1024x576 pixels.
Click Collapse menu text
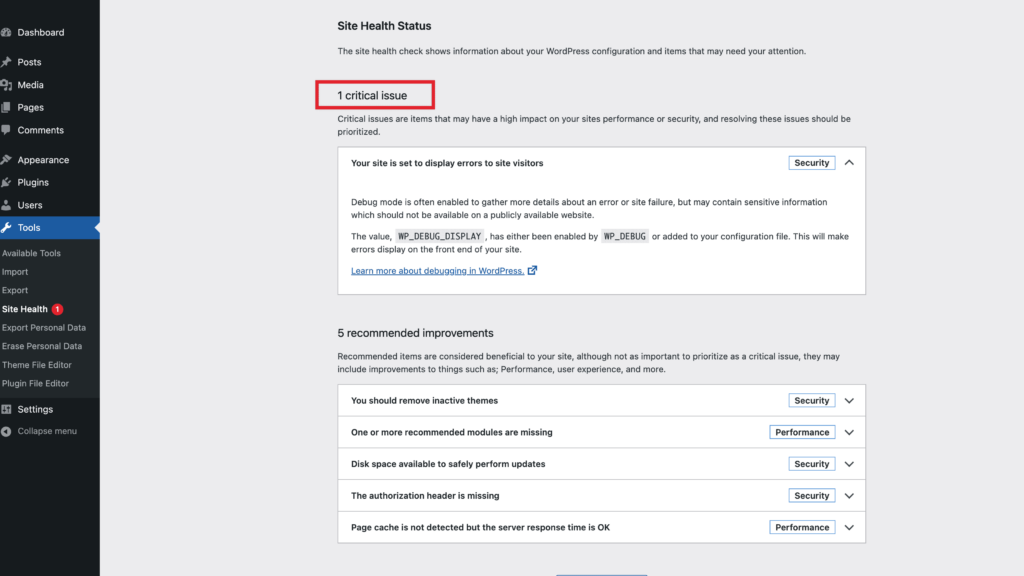tap(47, 431)
